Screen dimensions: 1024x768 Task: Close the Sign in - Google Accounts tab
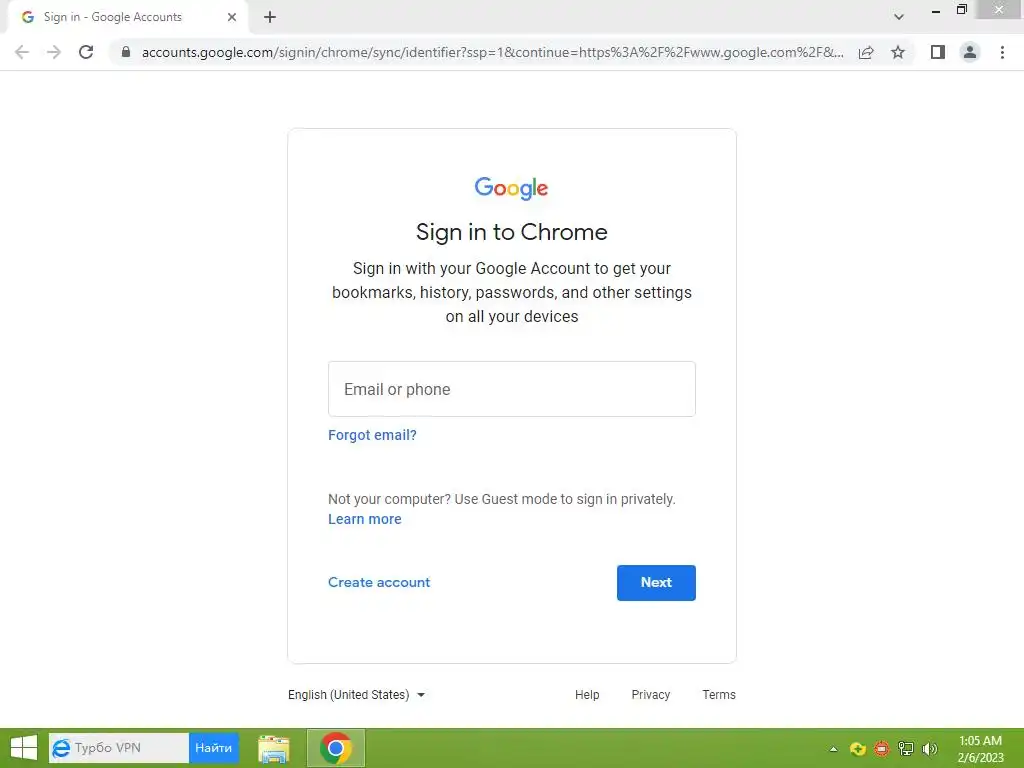pyautogui.click(x=232, y=17)
